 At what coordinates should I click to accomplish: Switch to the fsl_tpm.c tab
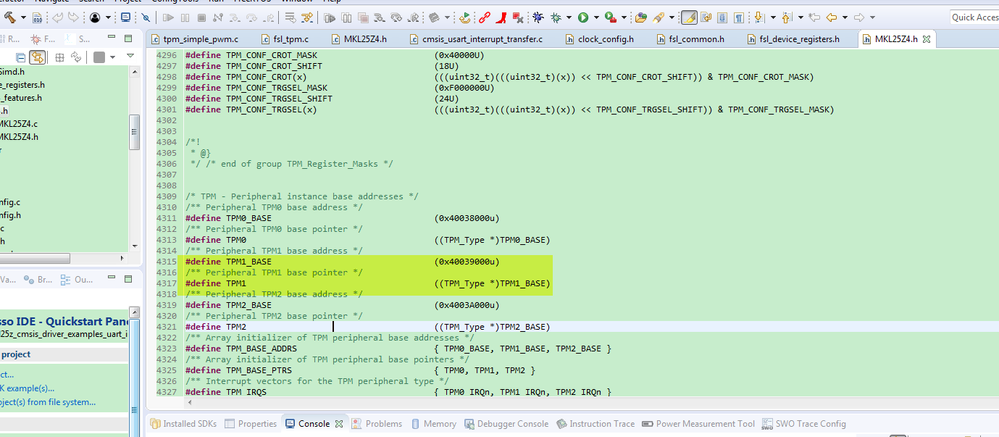(x=284, y=39)
